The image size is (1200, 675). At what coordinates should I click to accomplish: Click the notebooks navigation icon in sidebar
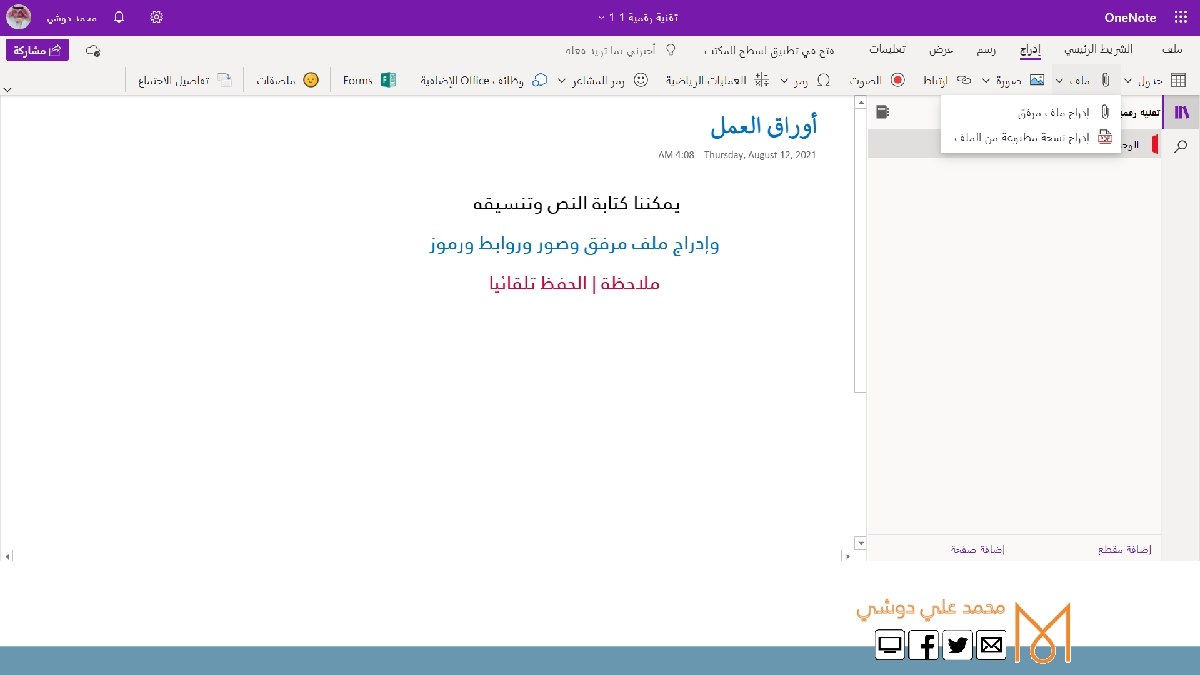tap(1181, 113)
